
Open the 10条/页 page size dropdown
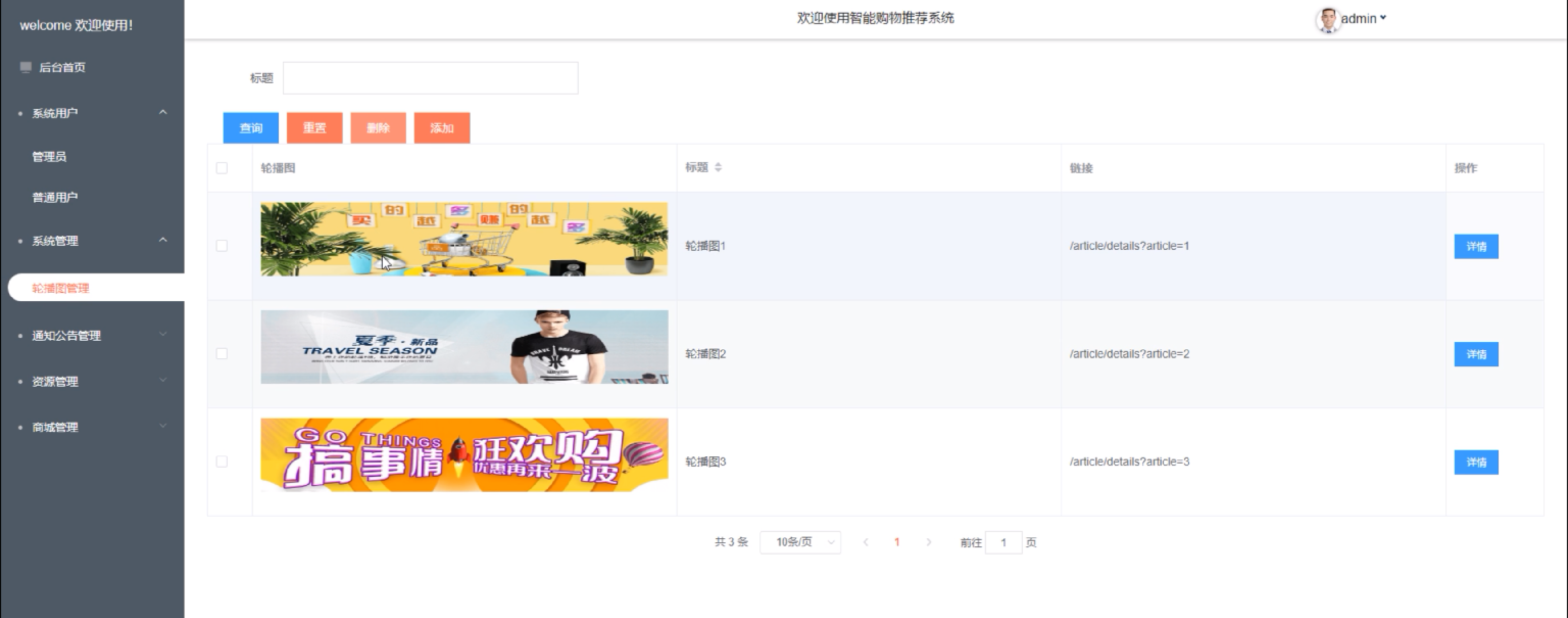(x=800, y=542)
